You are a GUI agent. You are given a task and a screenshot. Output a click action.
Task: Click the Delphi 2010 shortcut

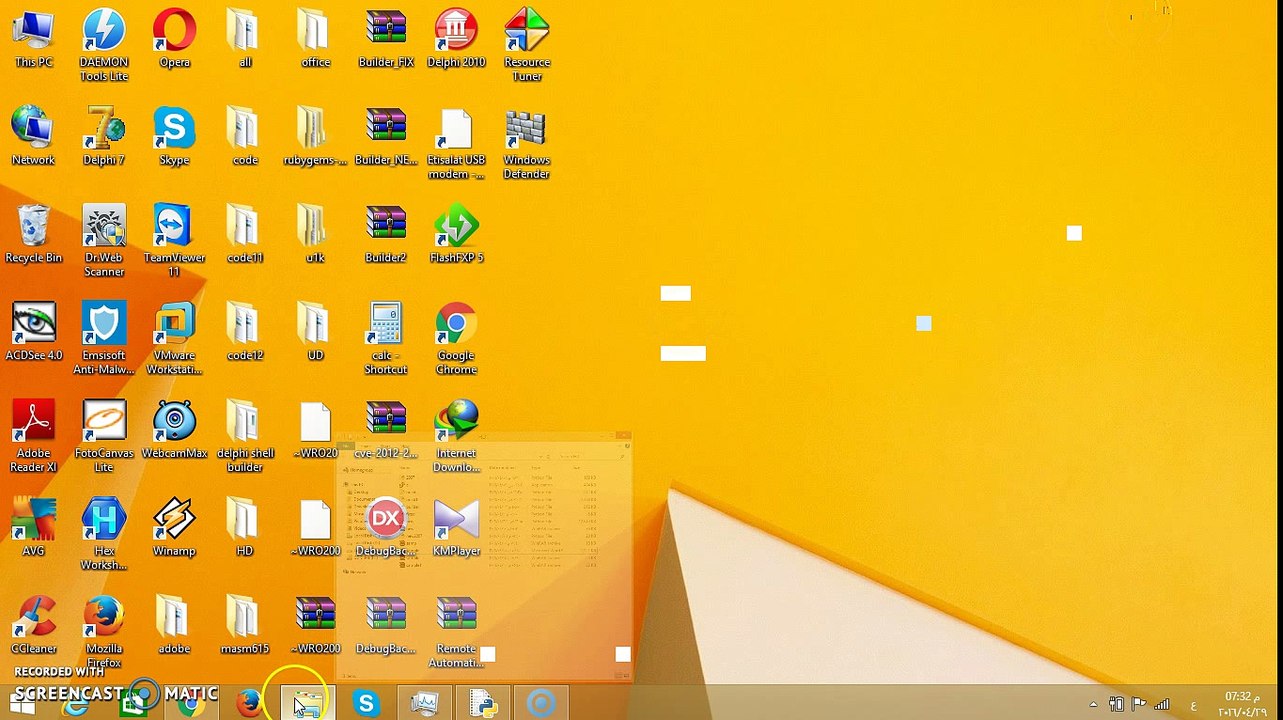point(456,40)
